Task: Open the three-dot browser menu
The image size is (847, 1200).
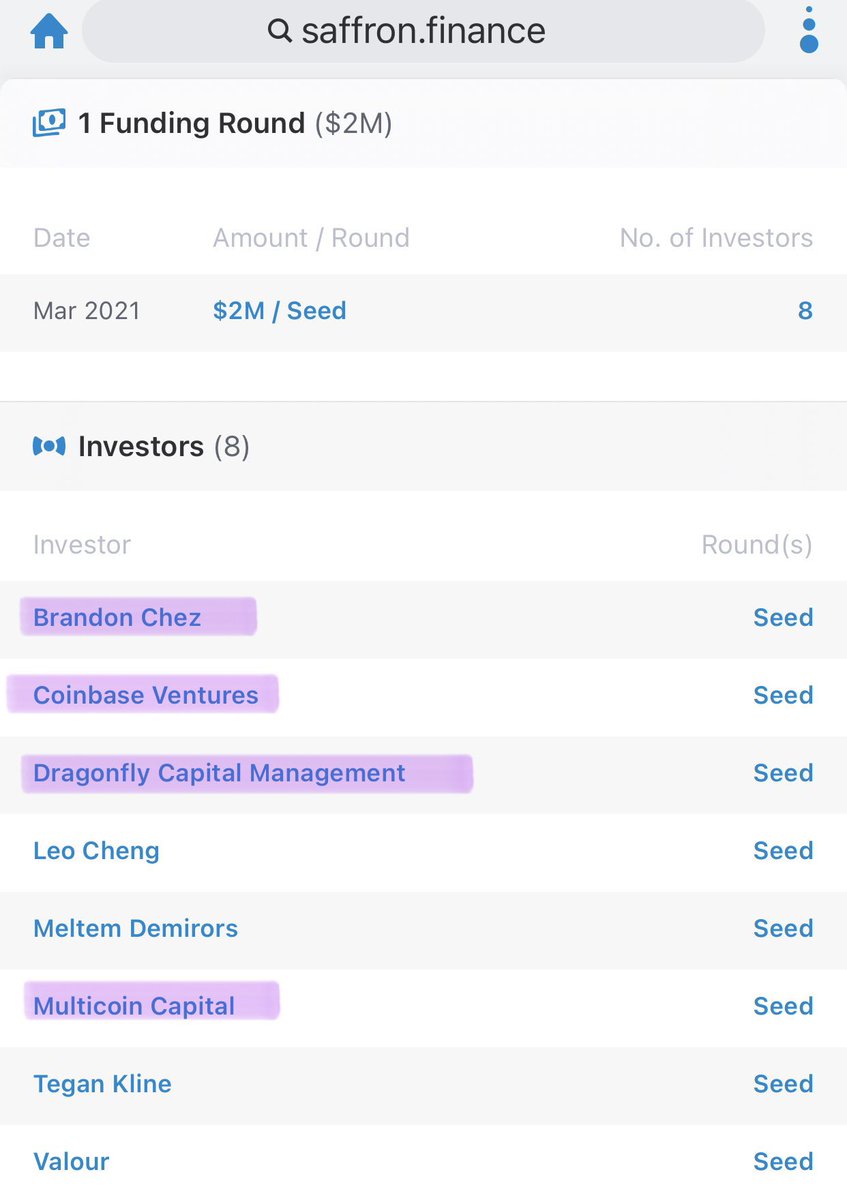Action: click(x=809, y=30)
